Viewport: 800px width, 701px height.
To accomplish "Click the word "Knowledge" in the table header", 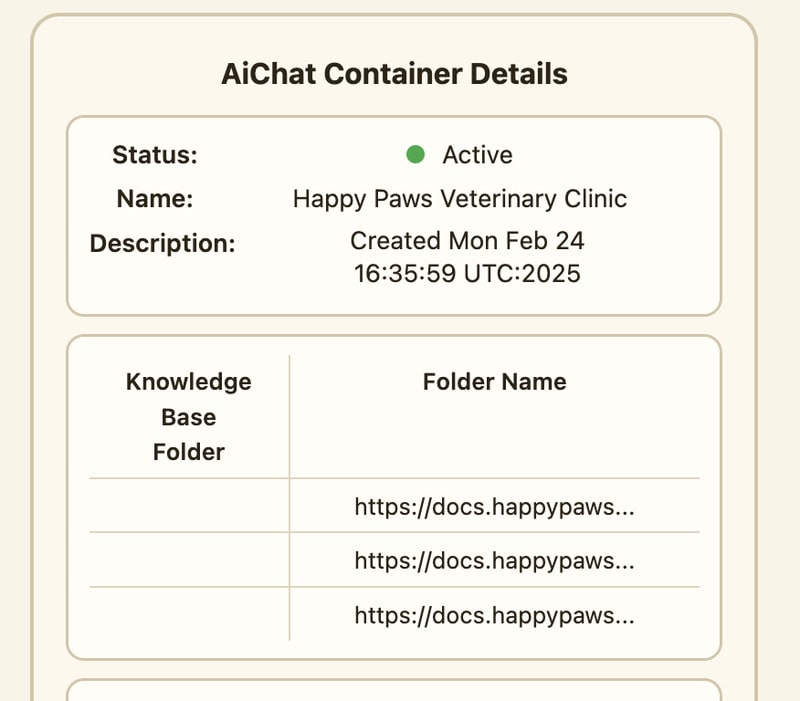I will tap(189, 382).
